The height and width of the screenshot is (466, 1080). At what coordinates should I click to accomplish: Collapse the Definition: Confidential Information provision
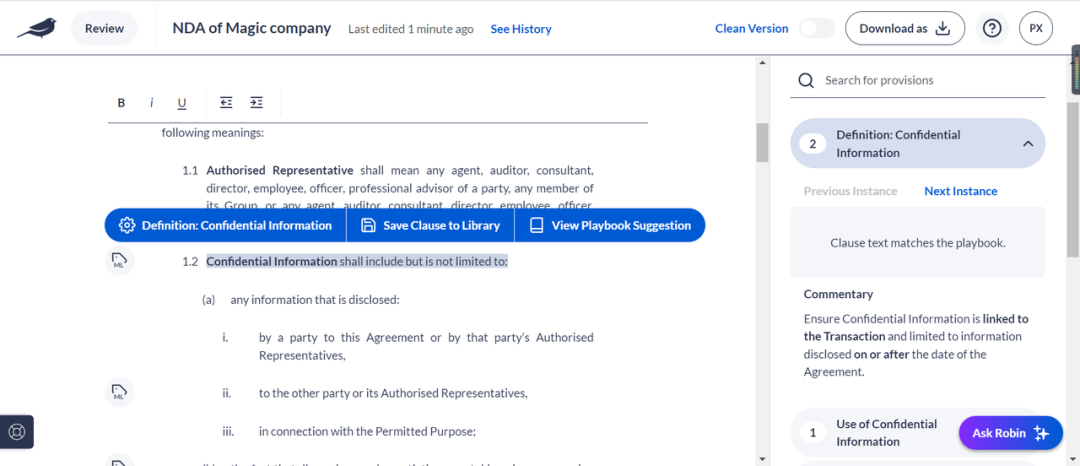point(1028,144)
